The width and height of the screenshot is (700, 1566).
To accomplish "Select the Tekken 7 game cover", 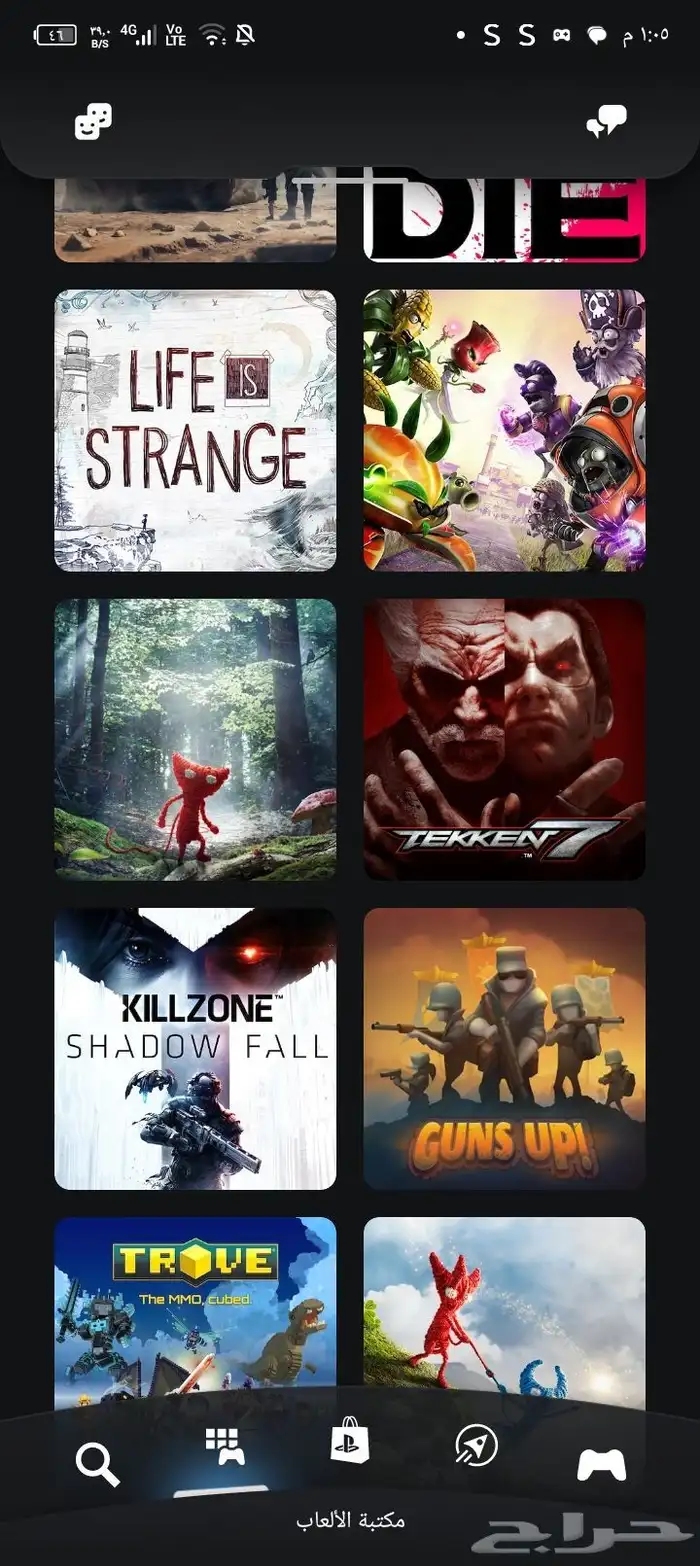I will coord(505,740).
